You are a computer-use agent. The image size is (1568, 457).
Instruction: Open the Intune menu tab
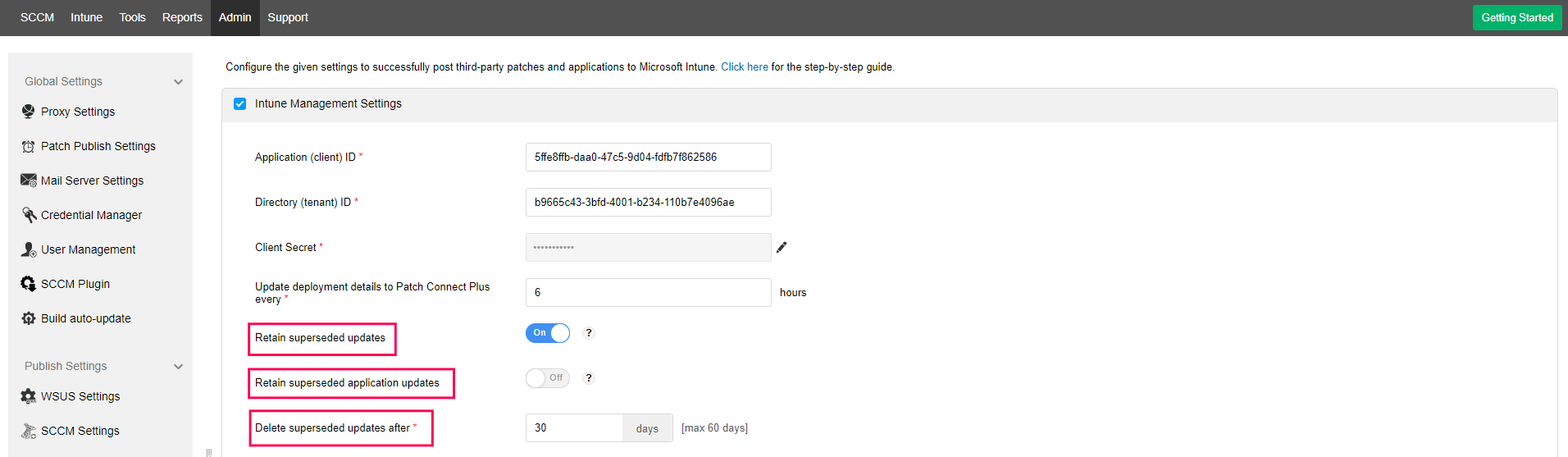pyautogui.click(x=86, y=17)
